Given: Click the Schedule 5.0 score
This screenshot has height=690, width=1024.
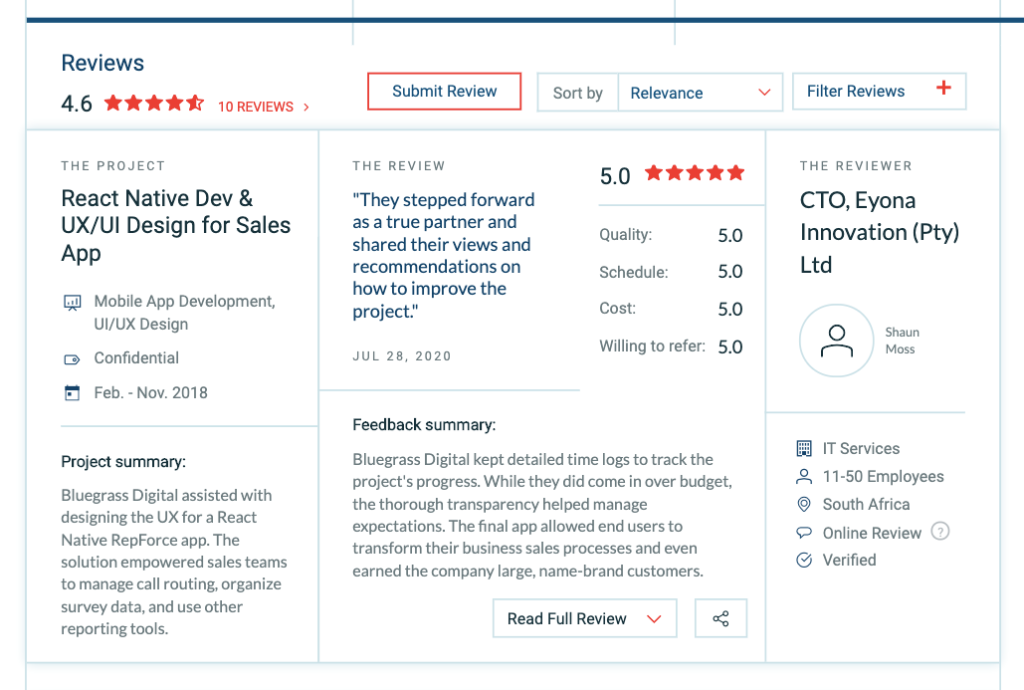Looking at the screenshot, I should coord(730,272).
